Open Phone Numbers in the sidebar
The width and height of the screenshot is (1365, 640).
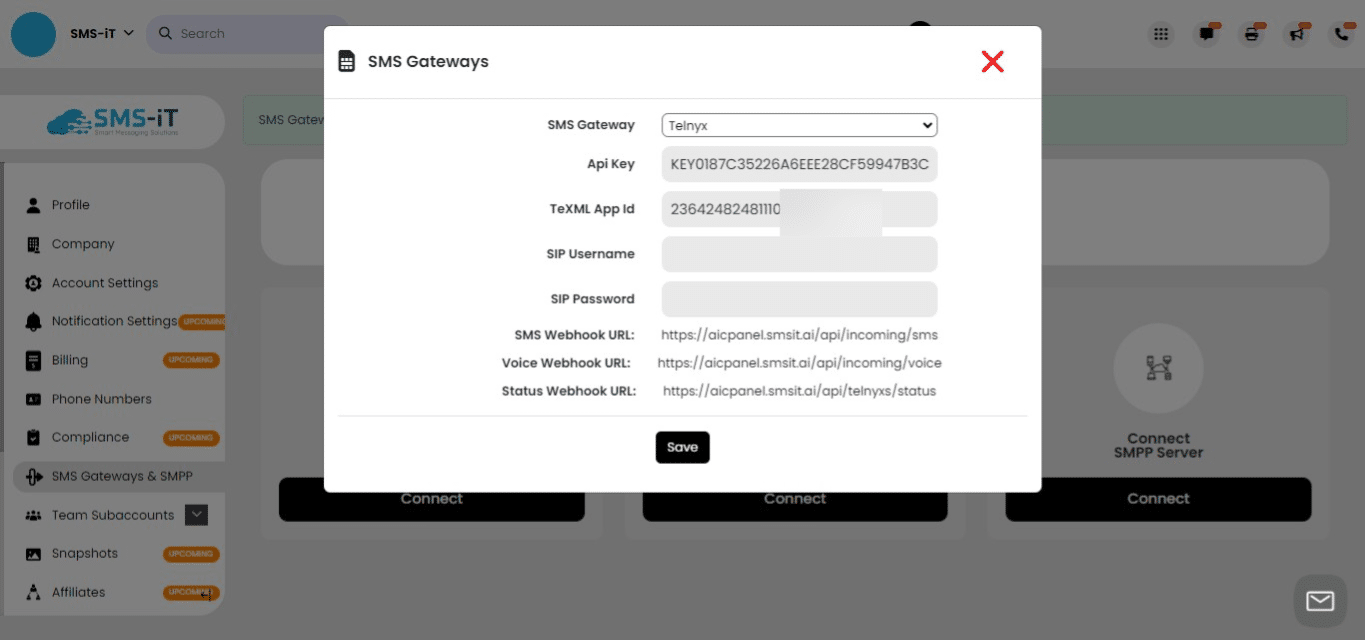(x=101, y=399)
